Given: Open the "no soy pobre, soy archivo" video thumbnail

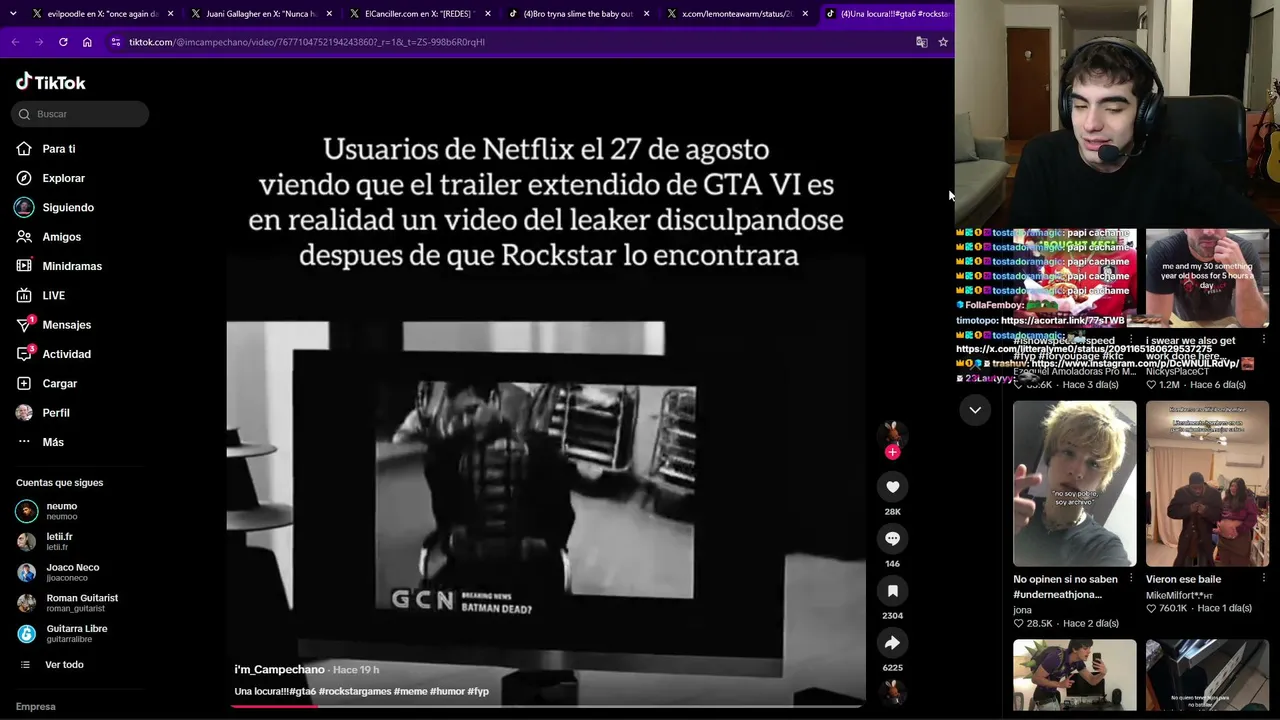Looking at the screenshot, I should click(x=1075, y=484).
